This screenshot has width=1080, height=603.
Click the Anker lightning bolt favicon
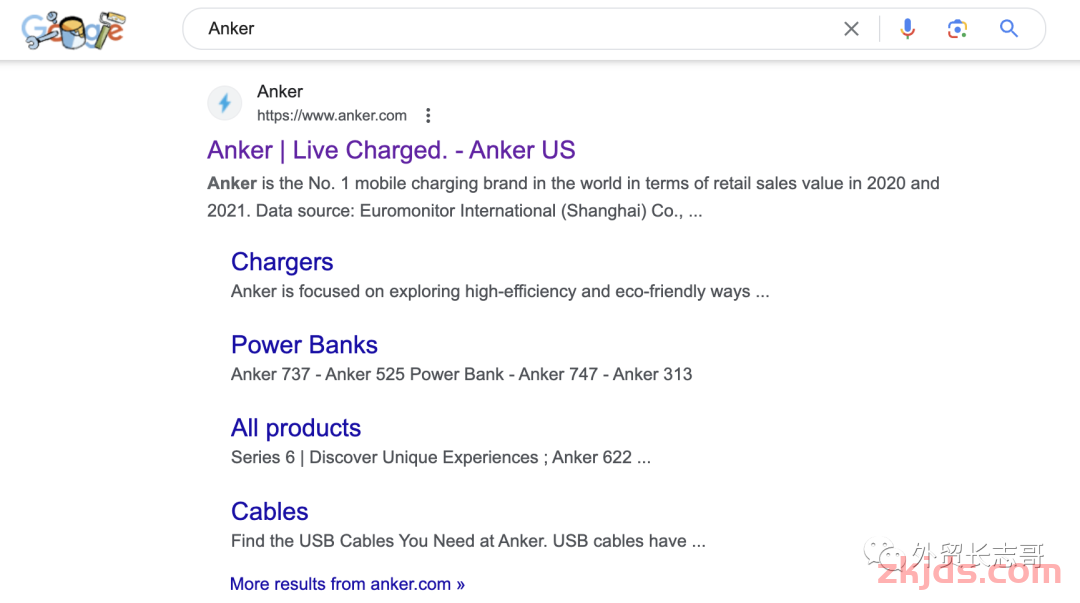[225, 103]
